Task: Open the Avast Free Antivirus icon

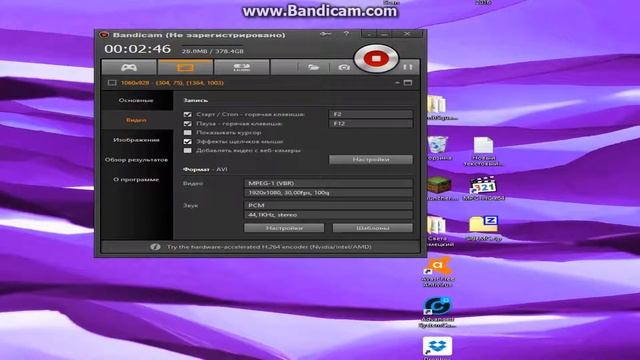Action: tap(437, 272)
